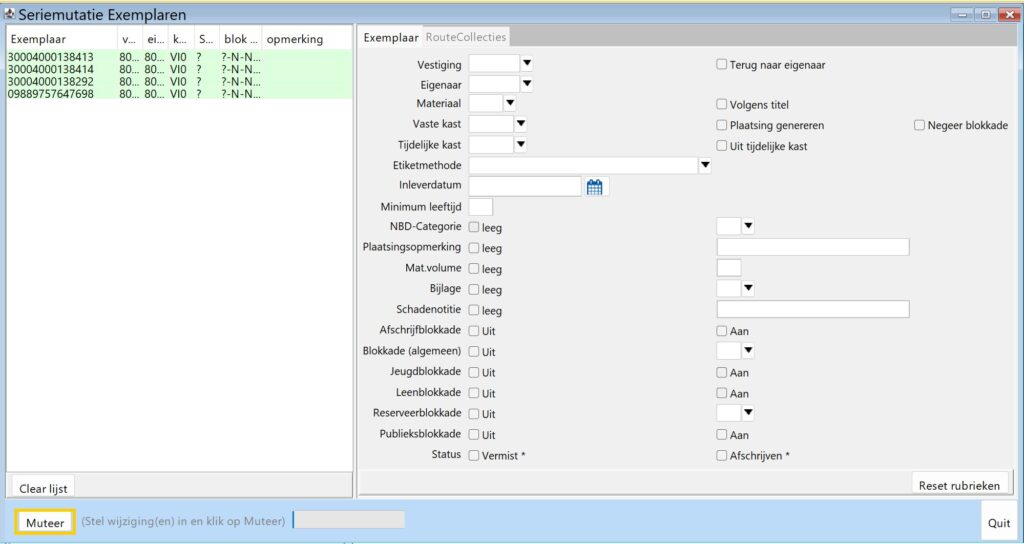Select exemplaar row 09889757647698
1024x544 pixels.
tap(51, 94)
